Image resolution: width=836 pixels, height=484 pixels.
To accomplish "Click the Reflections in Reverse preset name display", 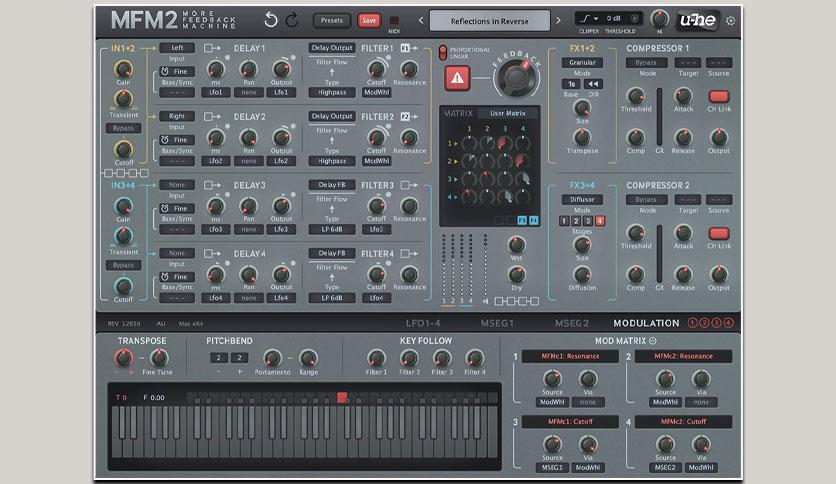I will [x=489, y=21].
